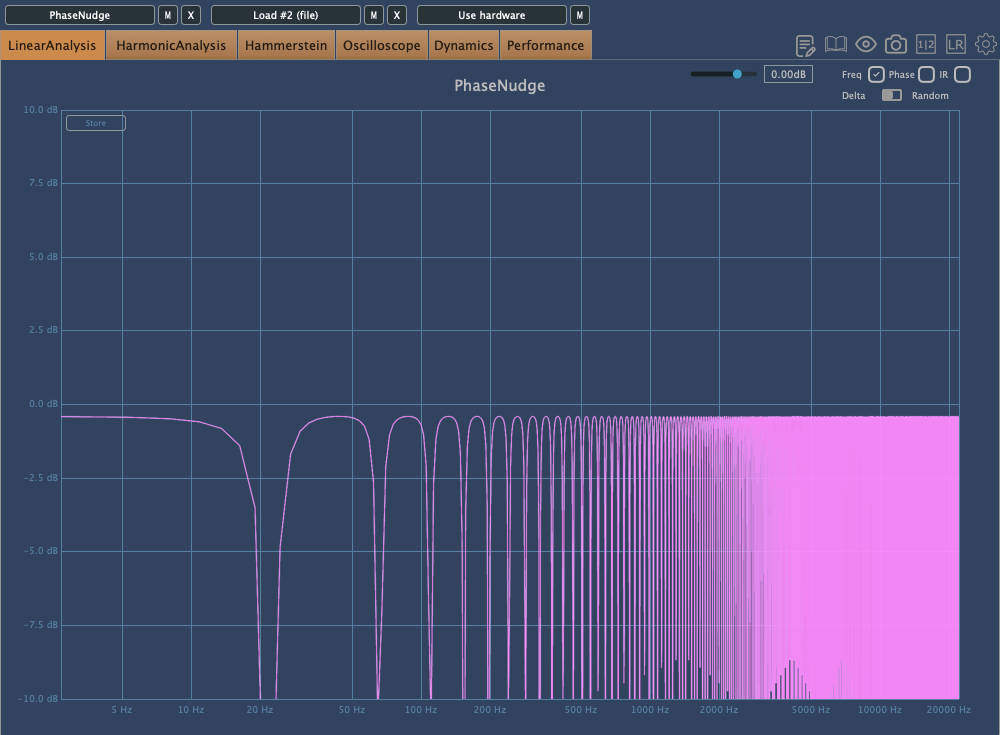Click the LR channel icon
The width and height of the screenshot is (1000, 735).
(x=956, y=45)
